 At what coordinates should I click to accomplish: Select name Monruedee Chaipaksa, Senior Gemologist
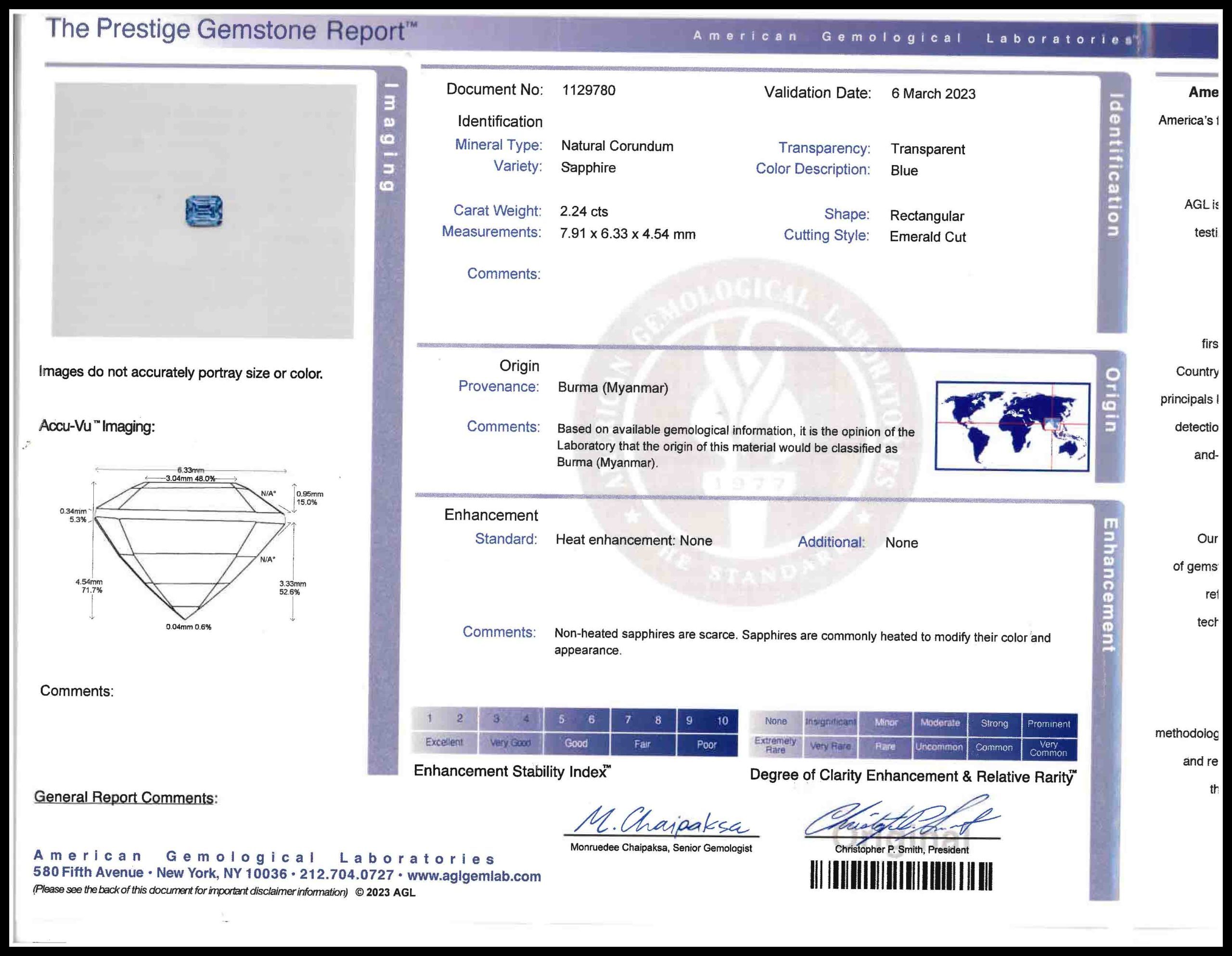tap(661, 848)
